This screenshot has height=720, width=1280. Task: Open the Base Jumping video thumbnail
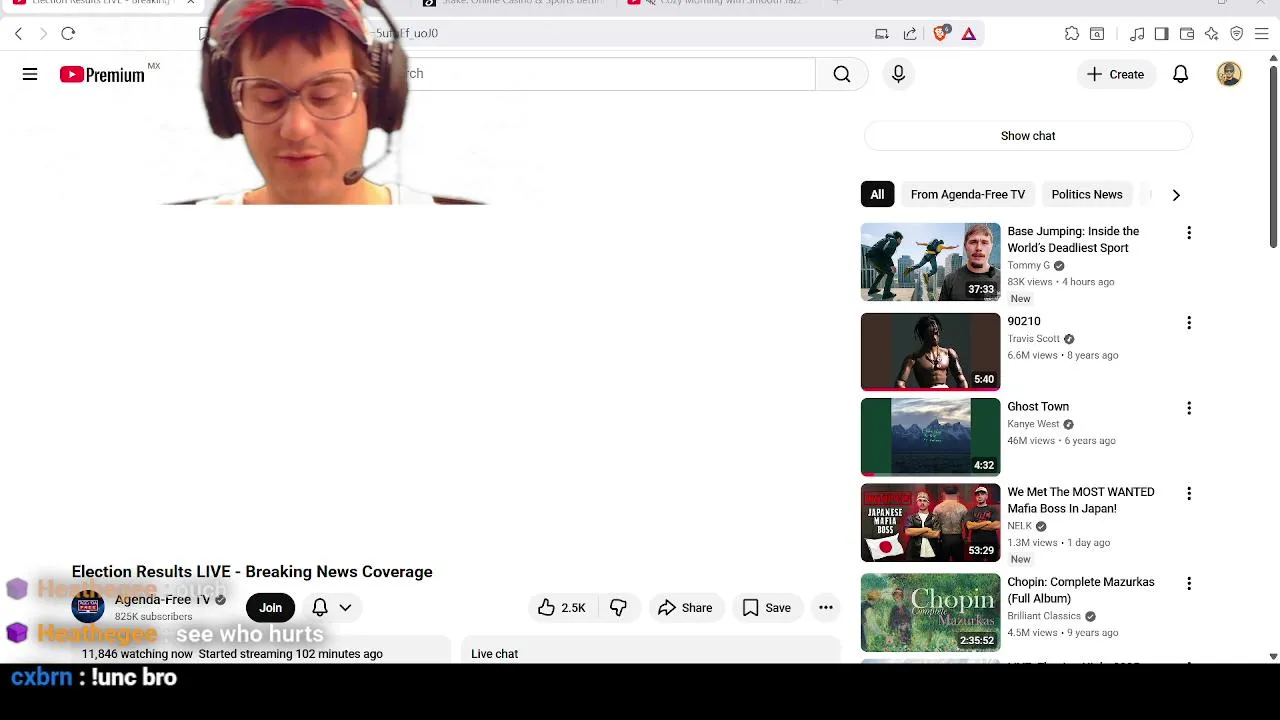click(x=930, y=262)
